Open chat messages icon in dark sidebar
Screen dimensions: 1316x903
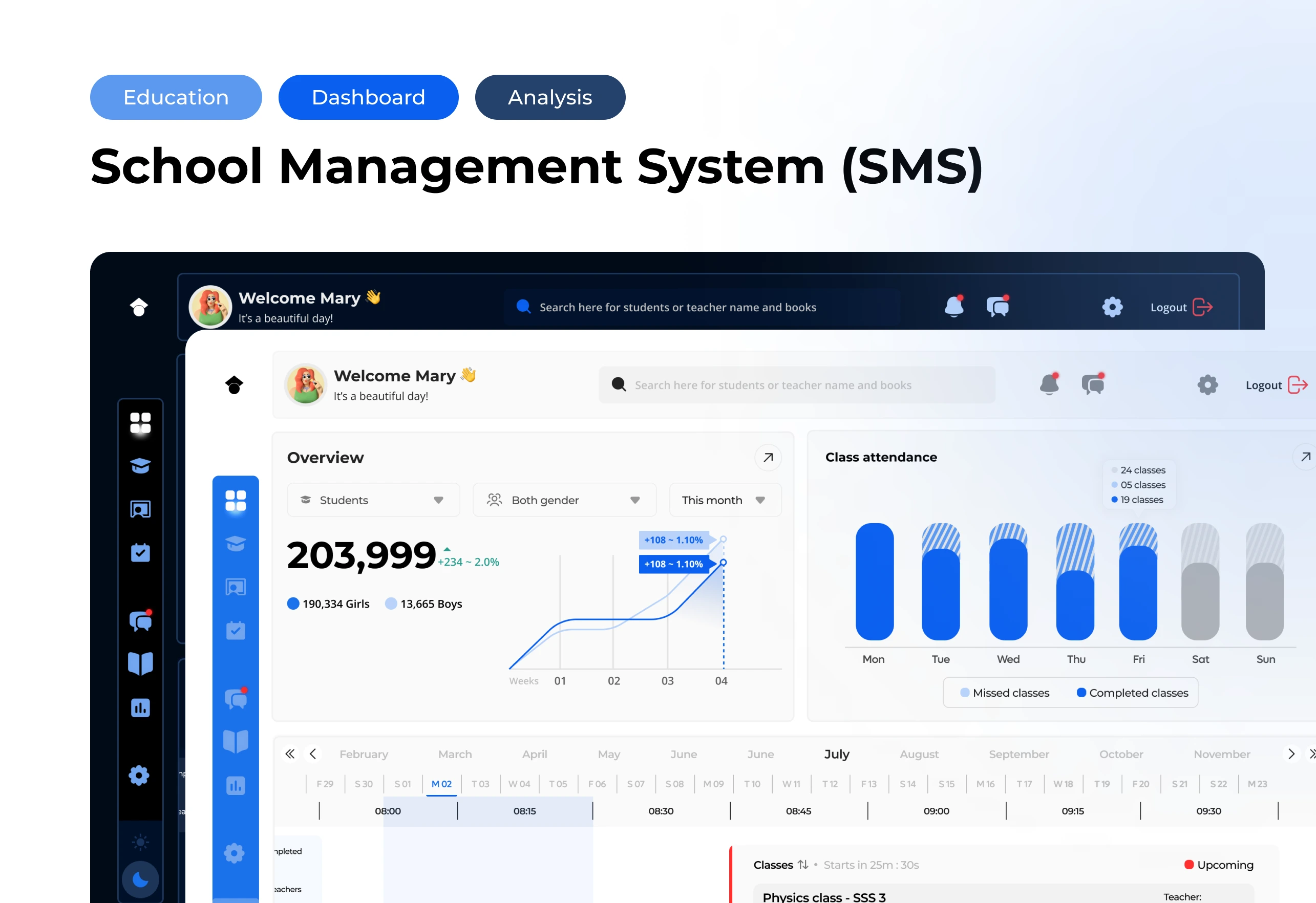click(x=141, y=620)
